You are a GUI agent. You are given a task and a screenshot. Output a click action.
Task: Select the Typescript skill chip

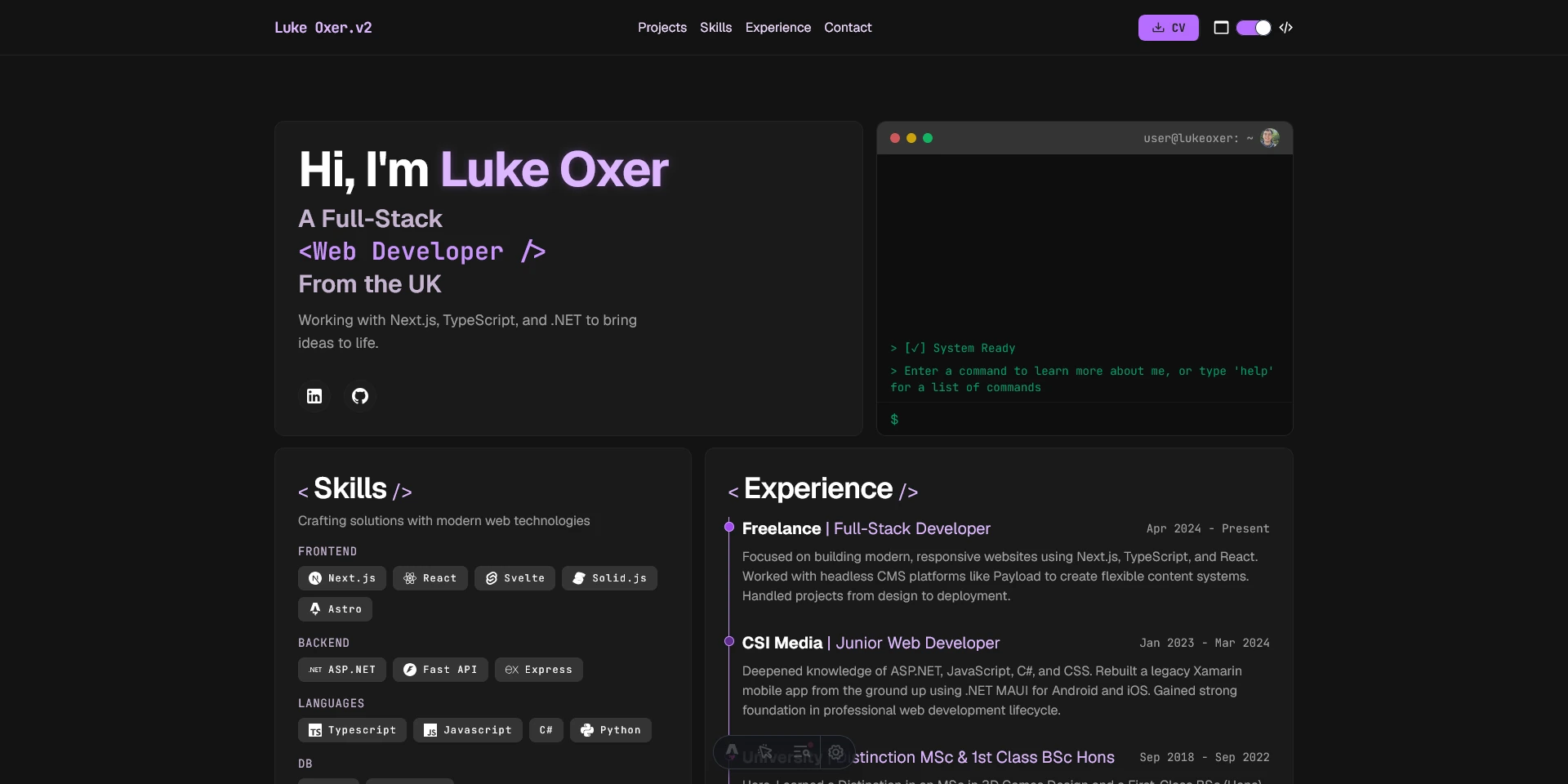tap(352, 730)
